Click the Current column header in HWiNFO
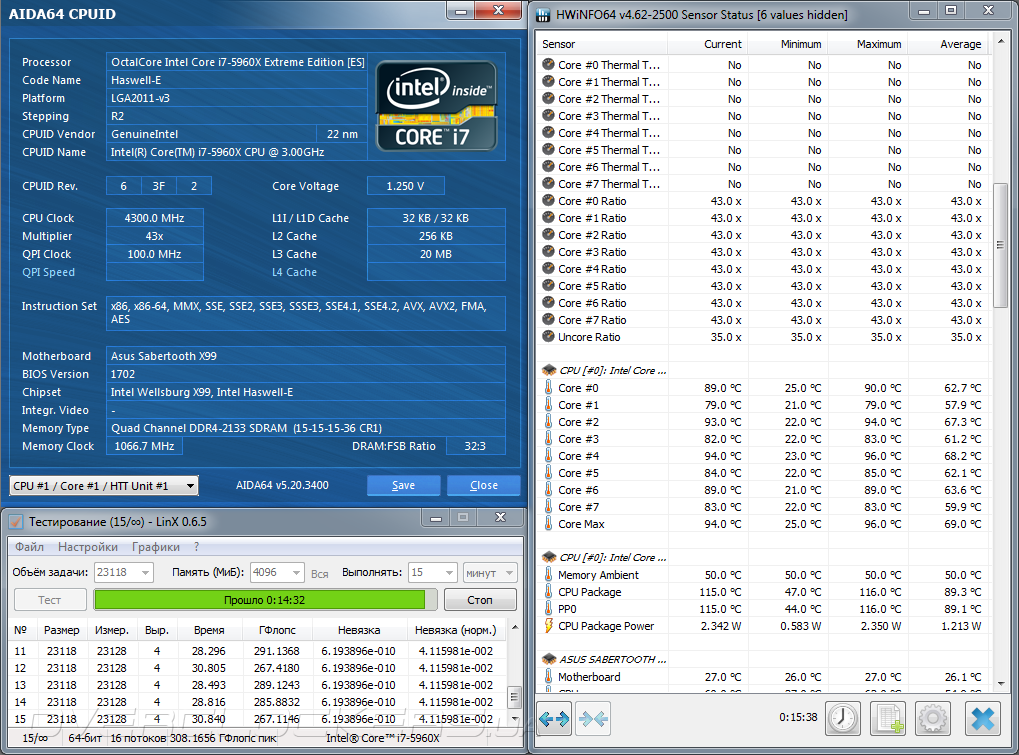 tap(708, 44)
